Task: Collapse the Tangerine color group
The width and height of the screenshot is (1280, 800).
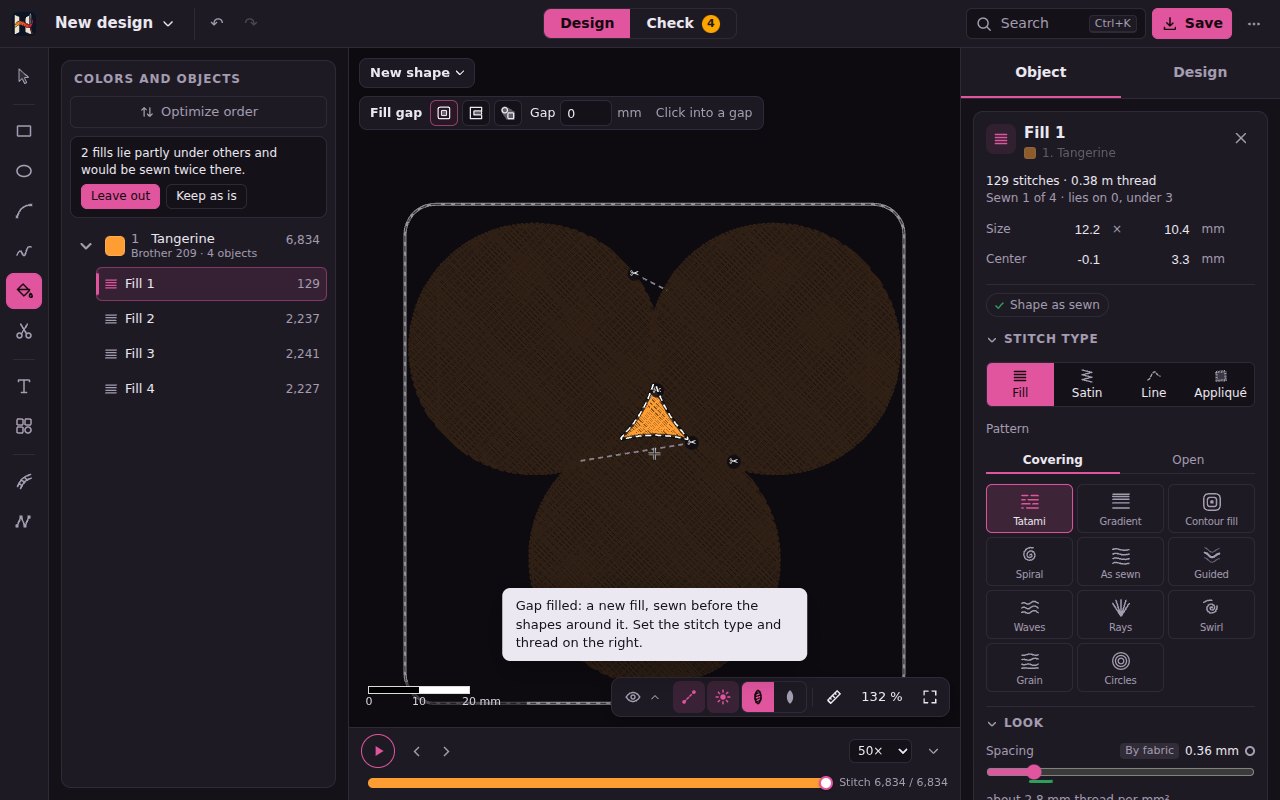Action: (x=86, y=246)
